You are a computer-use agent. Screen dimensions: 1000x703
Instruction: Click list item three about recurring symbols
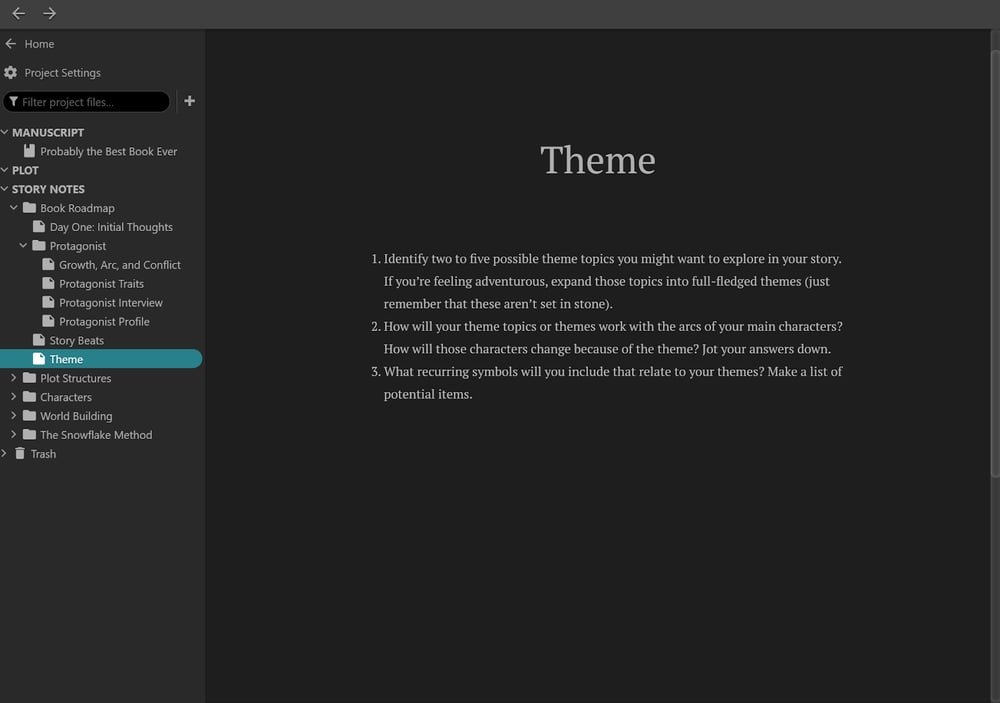point(607,382)
